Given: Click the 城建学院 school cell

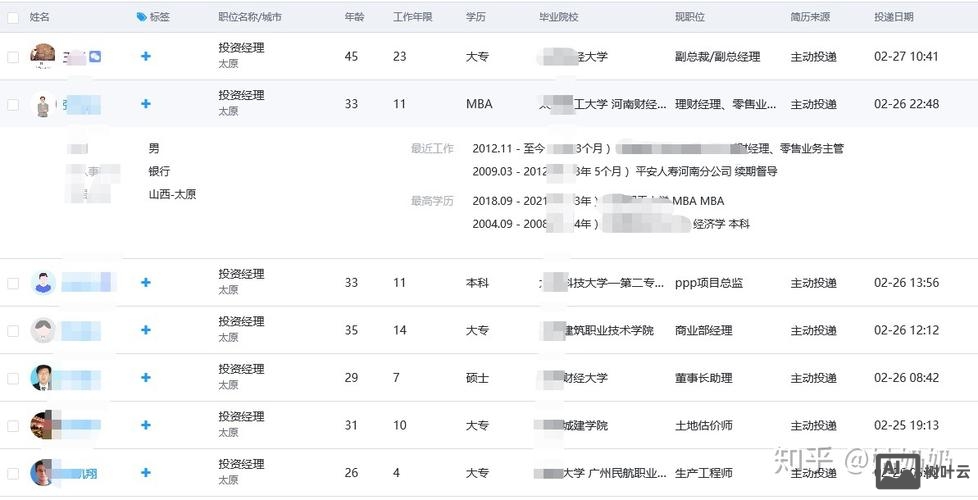Looking at the screenshot, I should [586, 425].
